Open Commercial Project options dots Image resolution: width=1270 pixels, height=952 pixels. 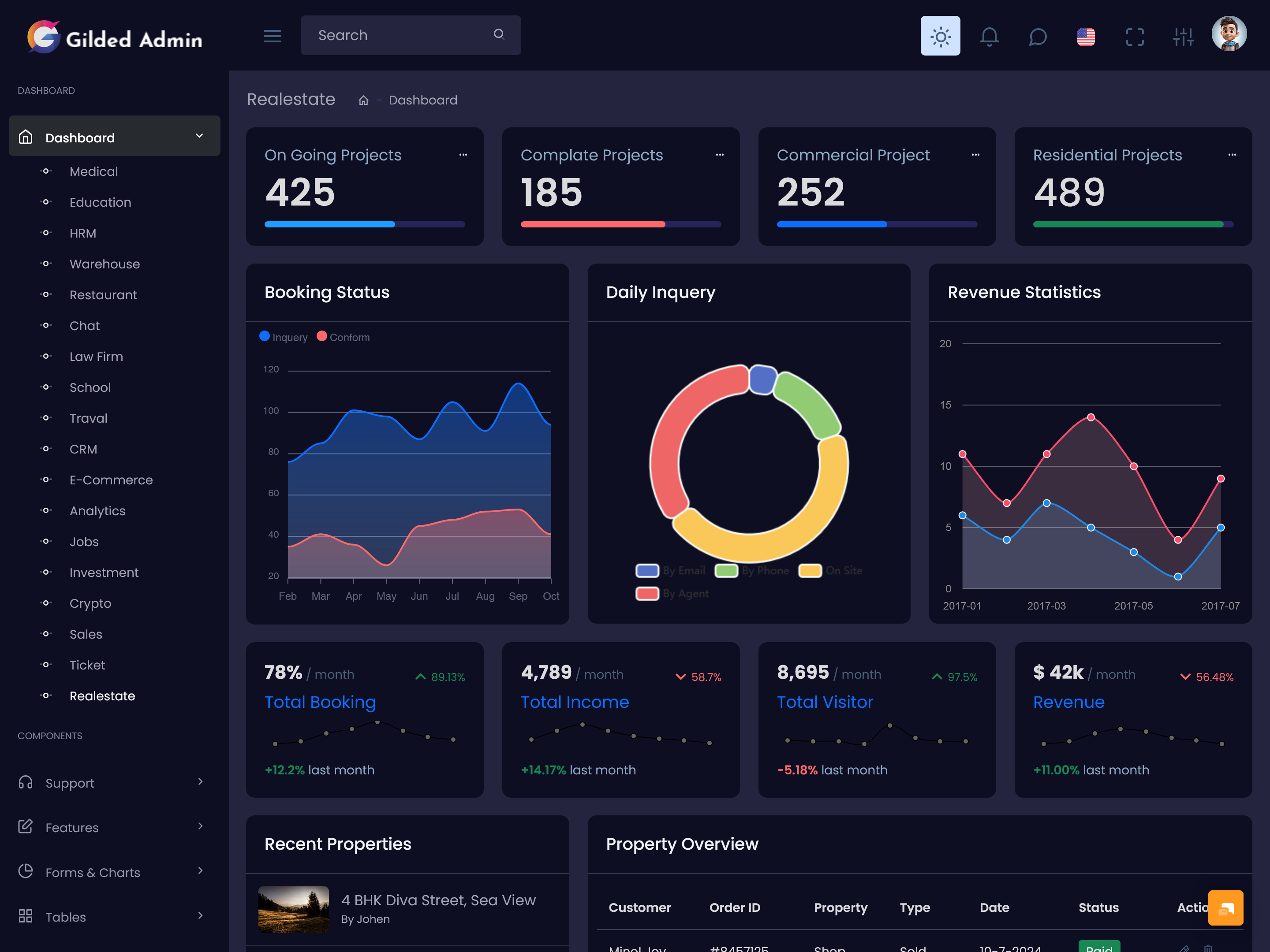975,155
